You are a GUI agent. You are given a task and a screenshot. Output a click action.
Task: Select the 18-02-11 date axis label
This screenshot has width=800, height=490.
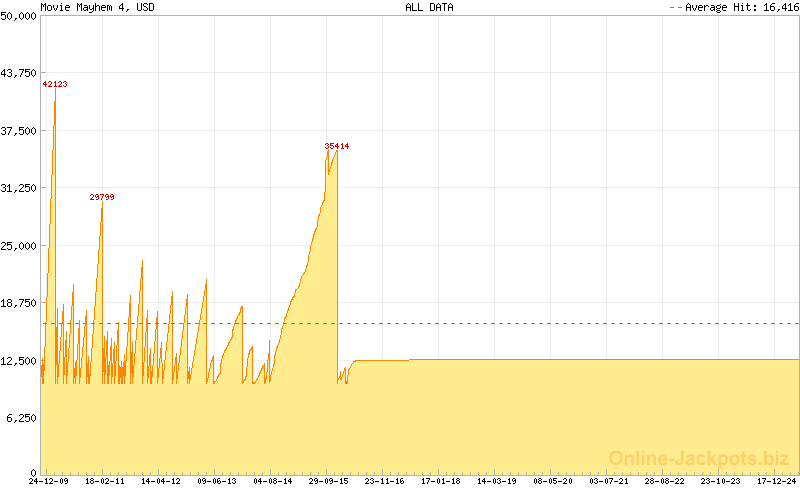pyautogui.click(x=104, y=481)
